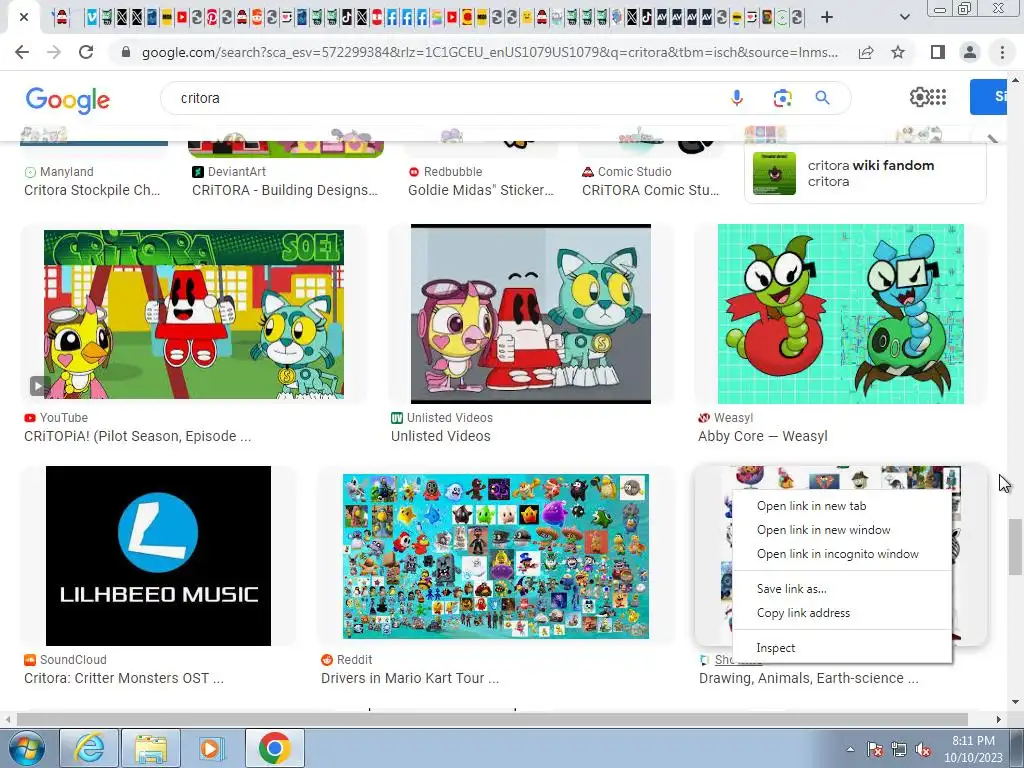Image resolution: width=1024 pixels, height=768 pixels.
Task: Click the Action Center flag icon
Action: (x=874, y=749)
